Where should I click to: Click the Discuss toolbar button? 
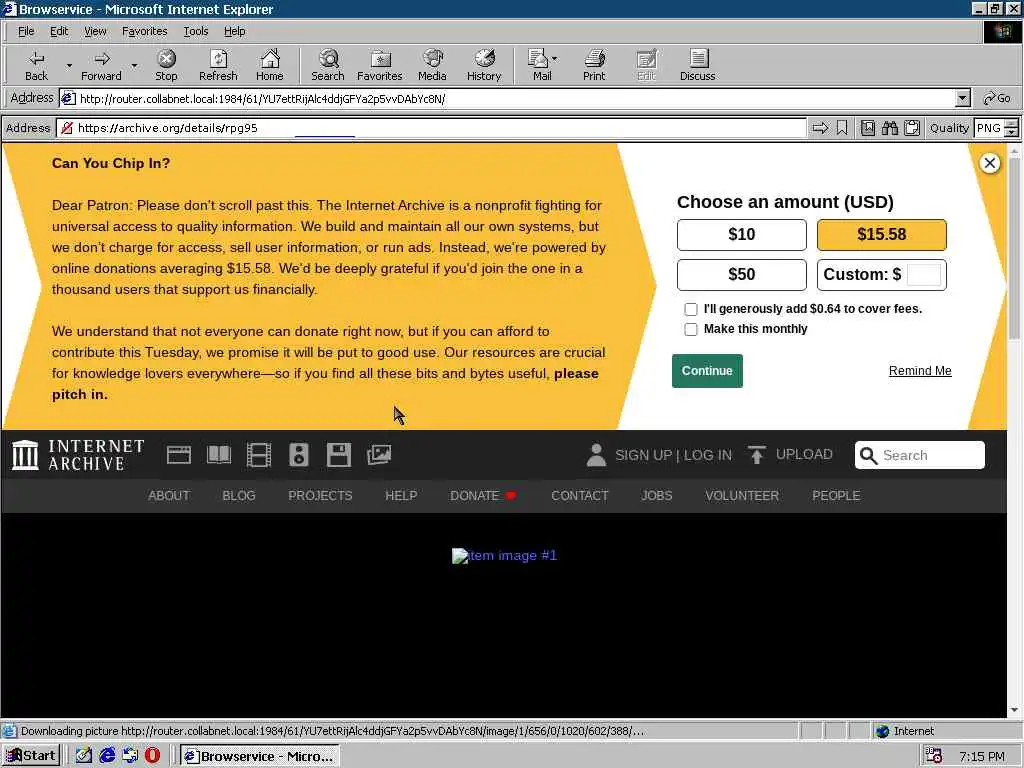[x=697, y=65]
